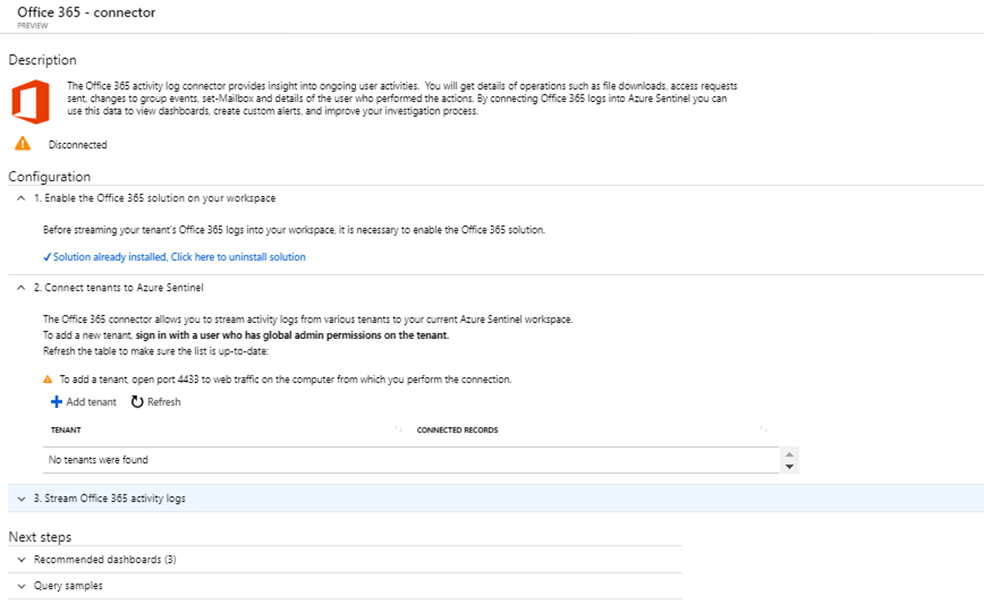The width and height of the screenshot is (984, 613).
Task: Expand Recommended dashboards (3) section
Action: point(21,560)
